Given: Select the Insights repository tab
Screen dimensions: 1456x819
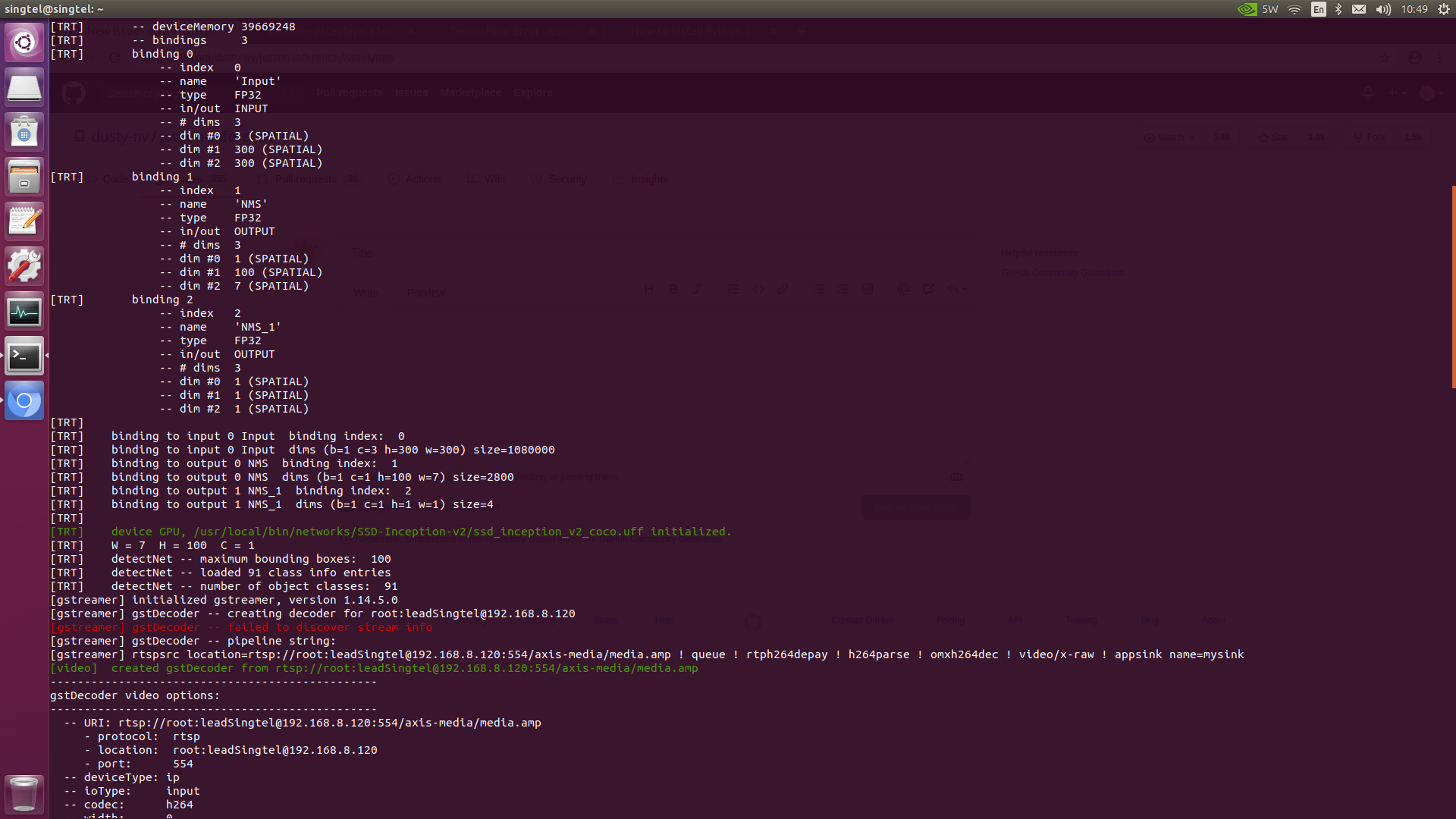Looking at the screenshot, I should (648, 179).
